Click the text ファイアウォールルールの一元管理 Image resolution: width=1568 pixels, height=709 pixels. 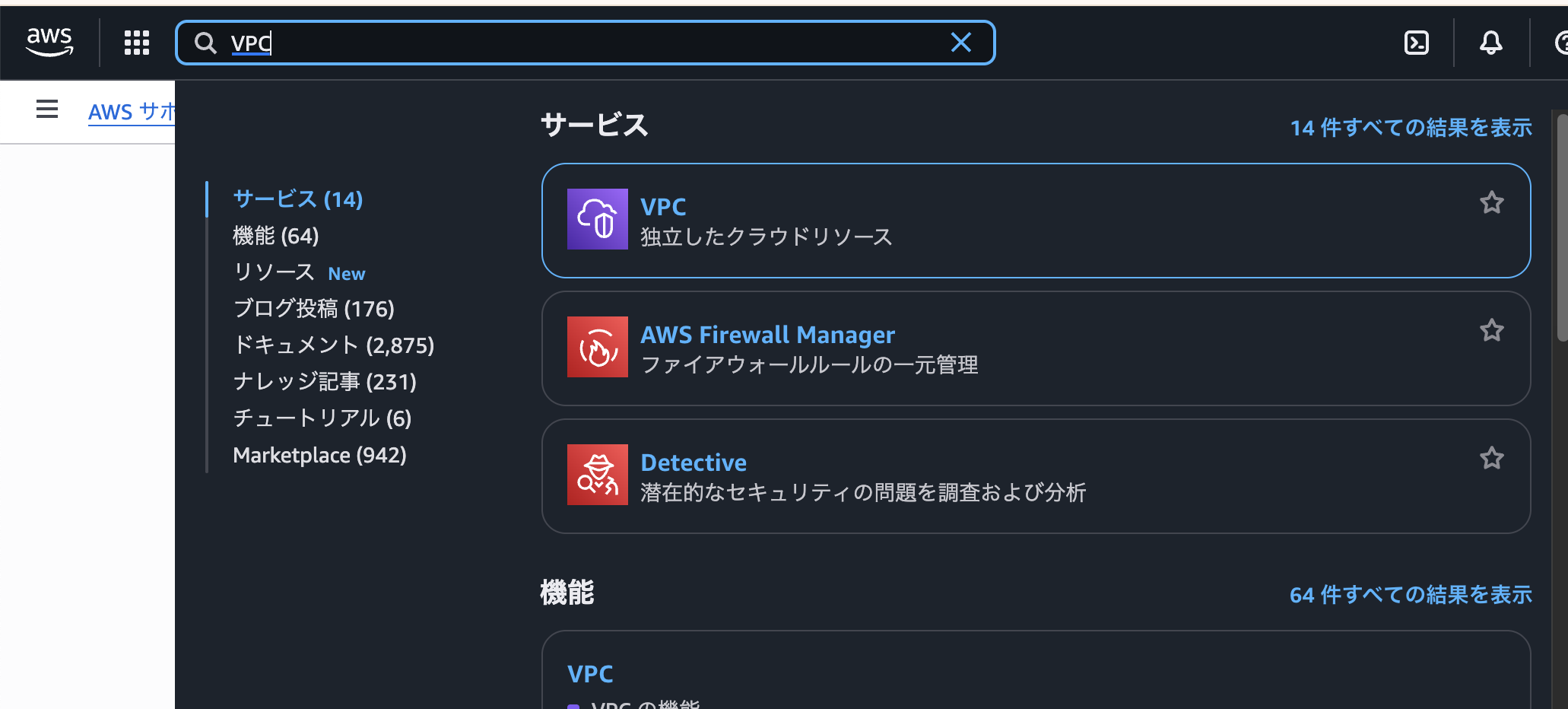tap(809, 365)
